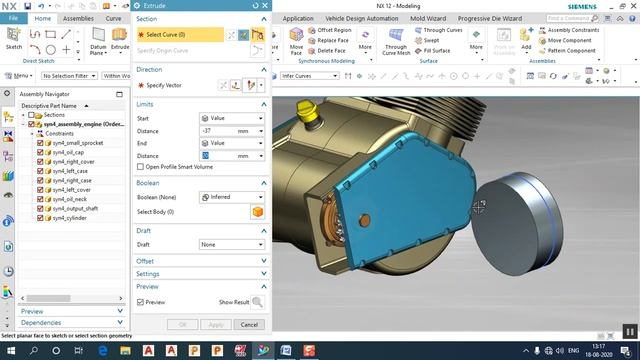Select the Direct Sketch rectangle tool
This screenshot has width=640, height=360.
pyautogui.click(x=51, y=34)
